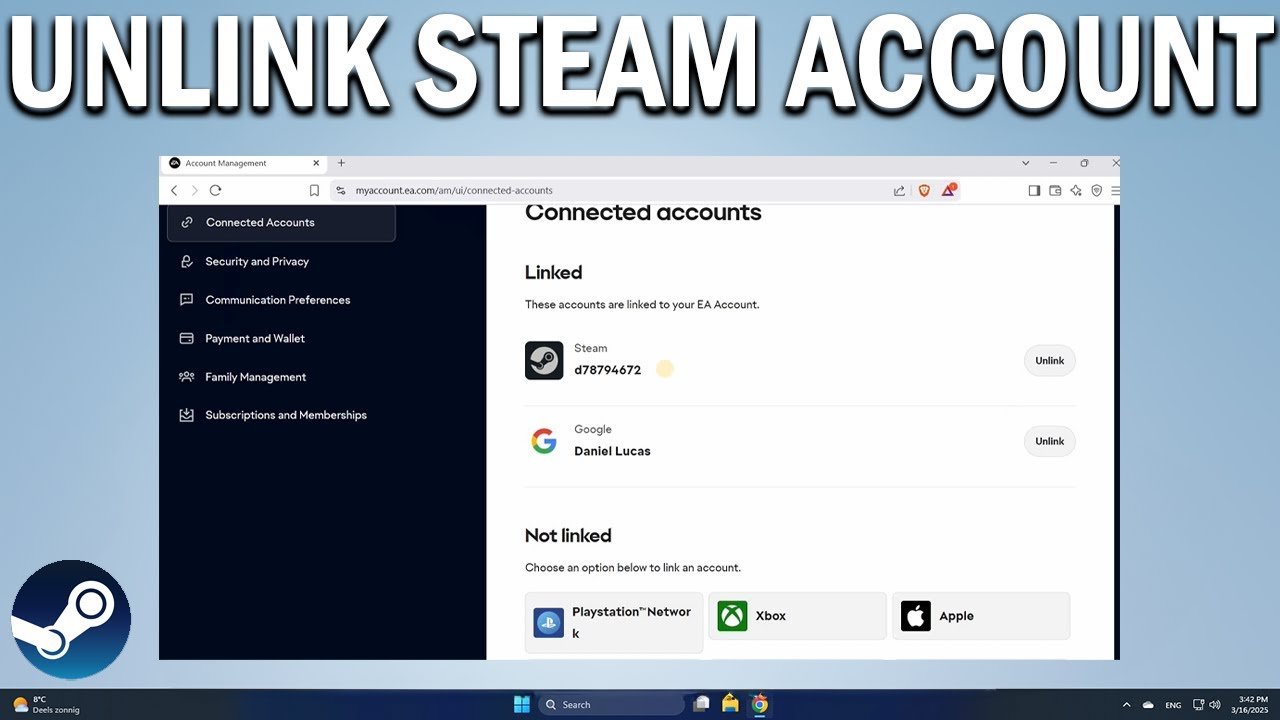The height and width of the screenshot is (720, 1280).
Task: Link an Apple account
Action: click(x=981, y=616)
